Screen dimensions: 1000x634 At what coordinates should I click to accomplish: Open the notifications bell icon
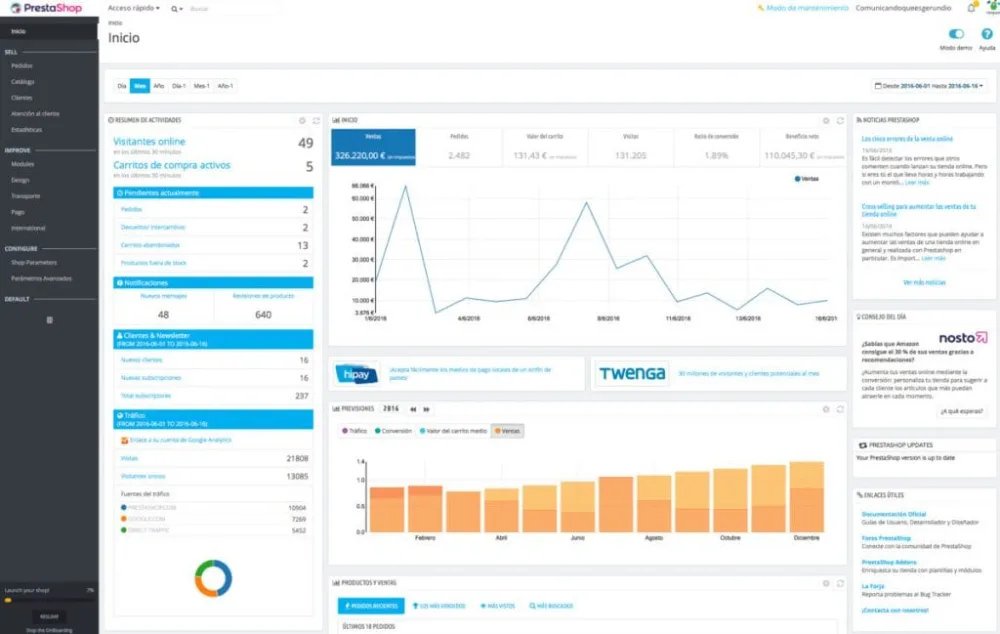pyautogui.click(x=971, y=8)
